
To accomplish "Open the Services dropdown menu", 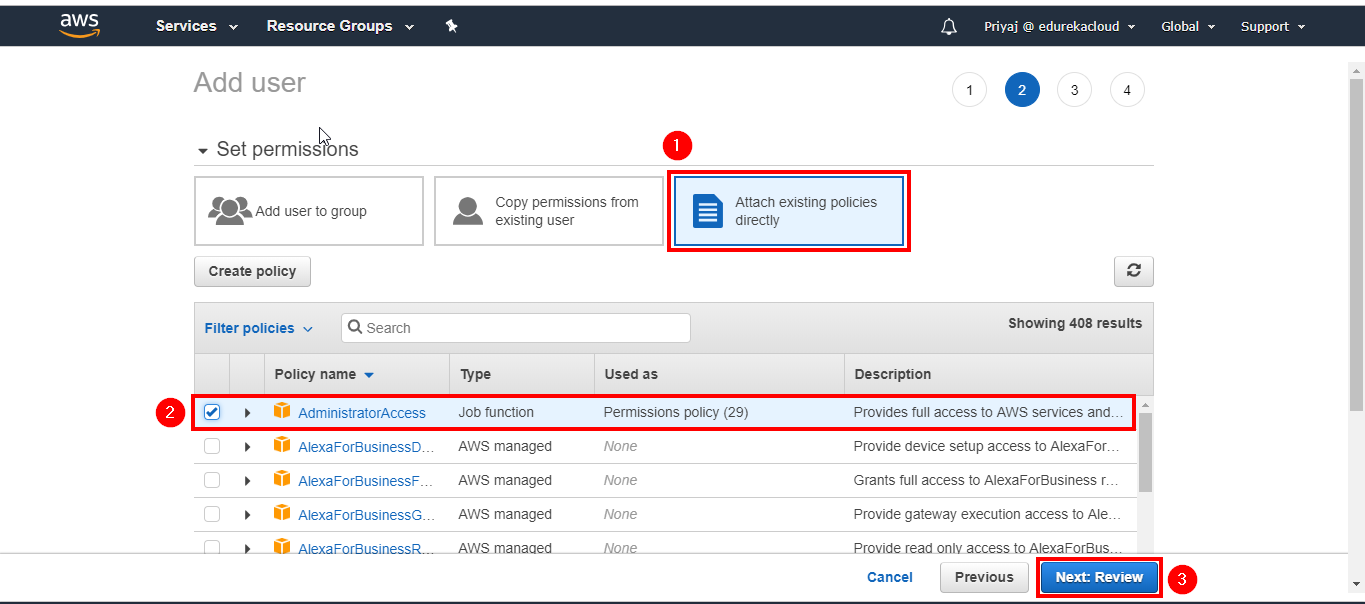I will click(197, 26).
